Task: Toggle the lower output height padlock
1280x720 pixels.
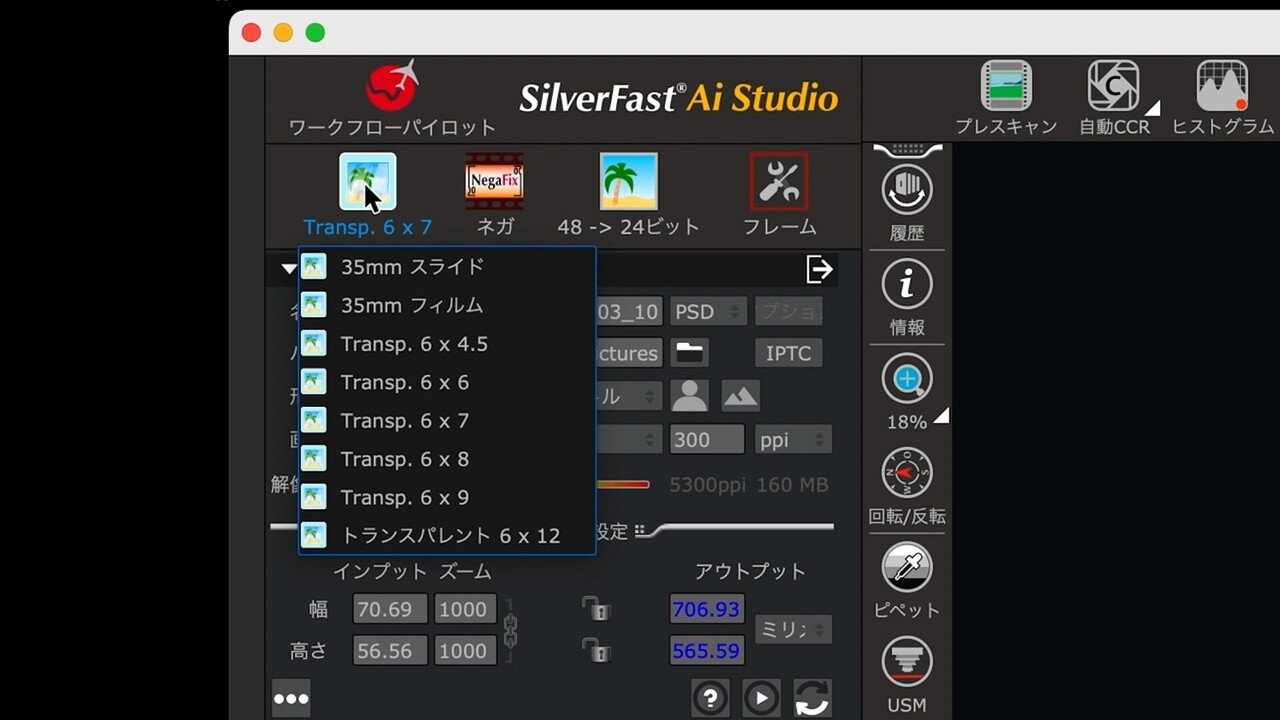Action: click(x=597, y=649)
